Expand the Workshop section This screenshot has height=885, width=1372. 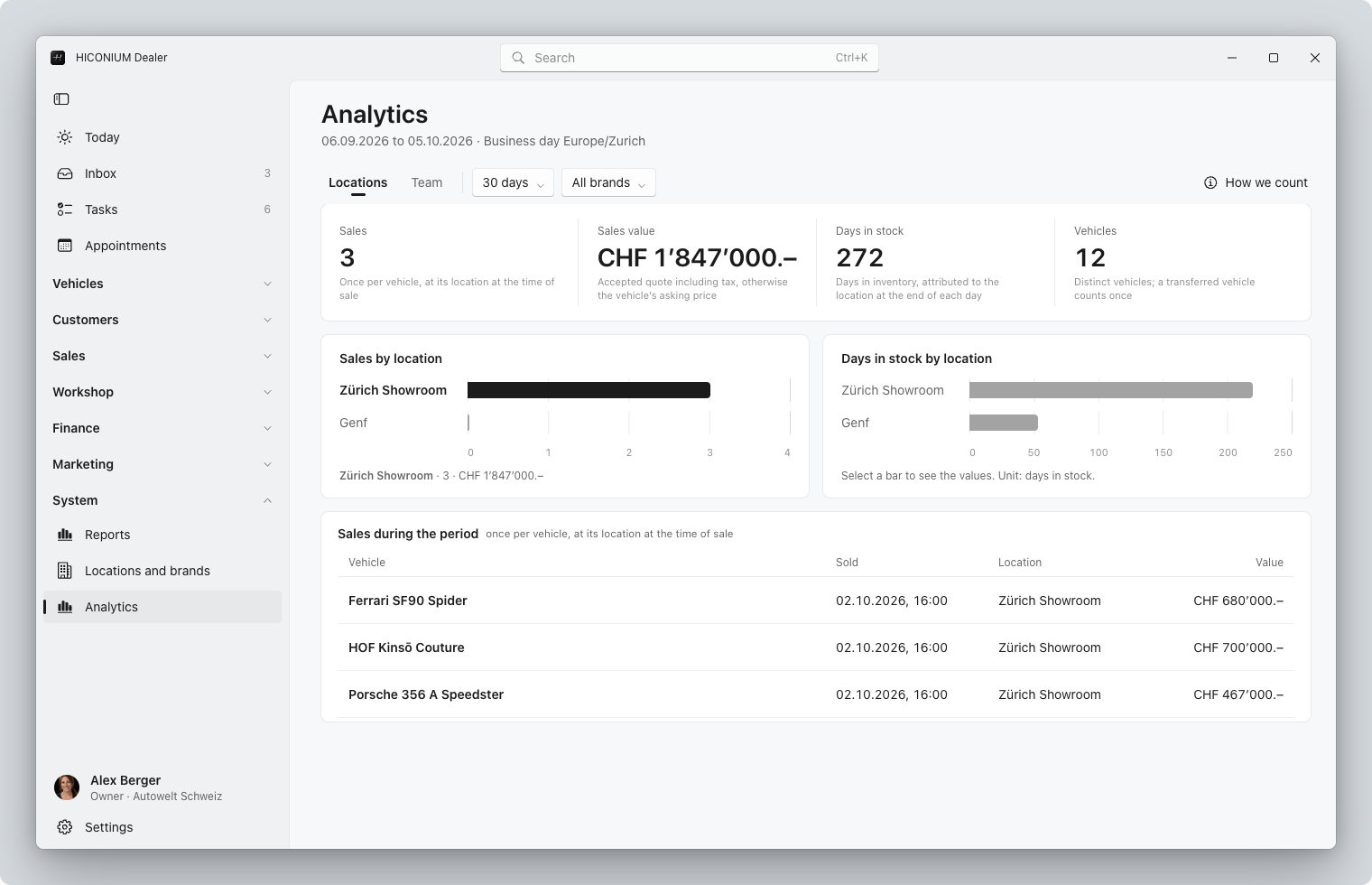pos(162,392)
